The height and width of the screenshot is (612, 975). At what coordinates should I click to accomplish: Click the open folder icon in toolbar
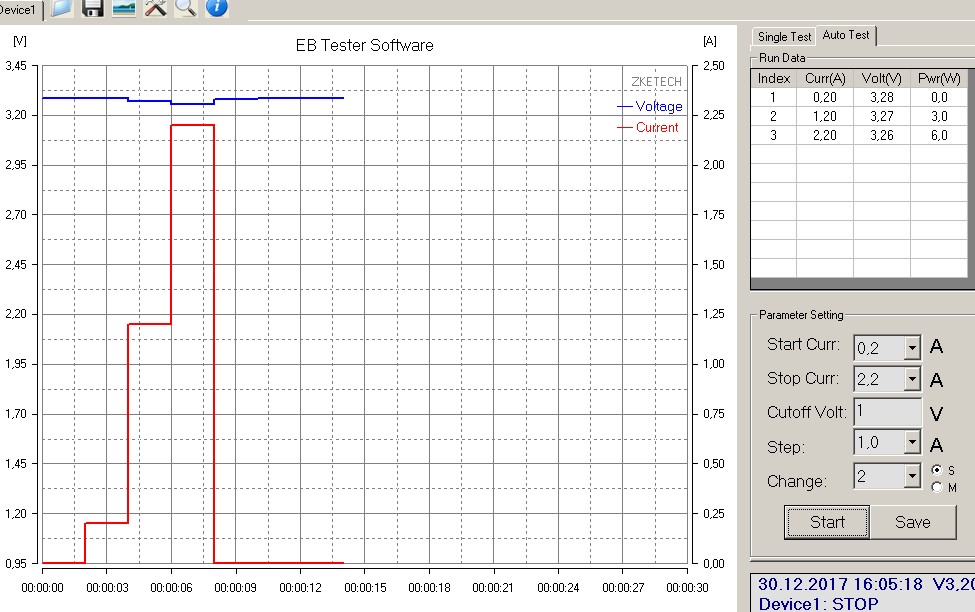click(62, 8)
